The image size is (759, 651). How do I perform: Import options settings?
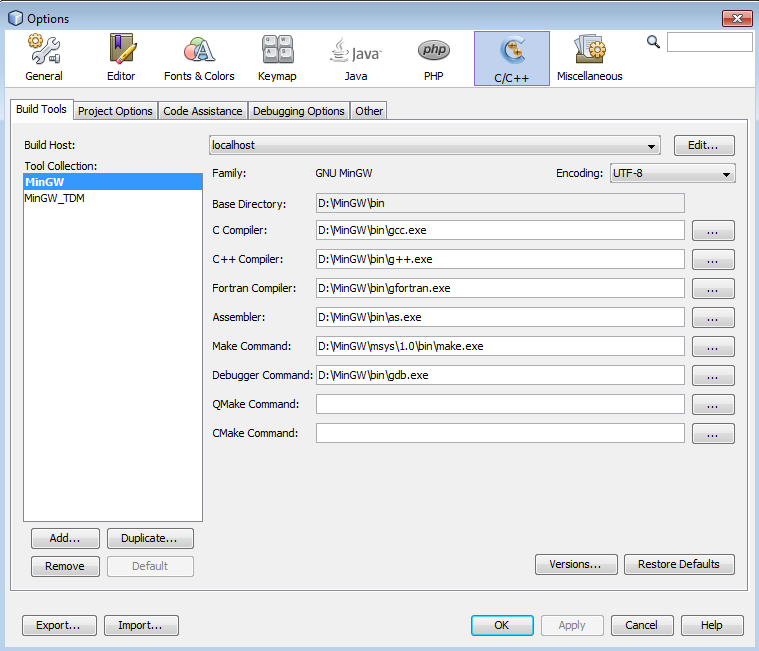point(141,625)
